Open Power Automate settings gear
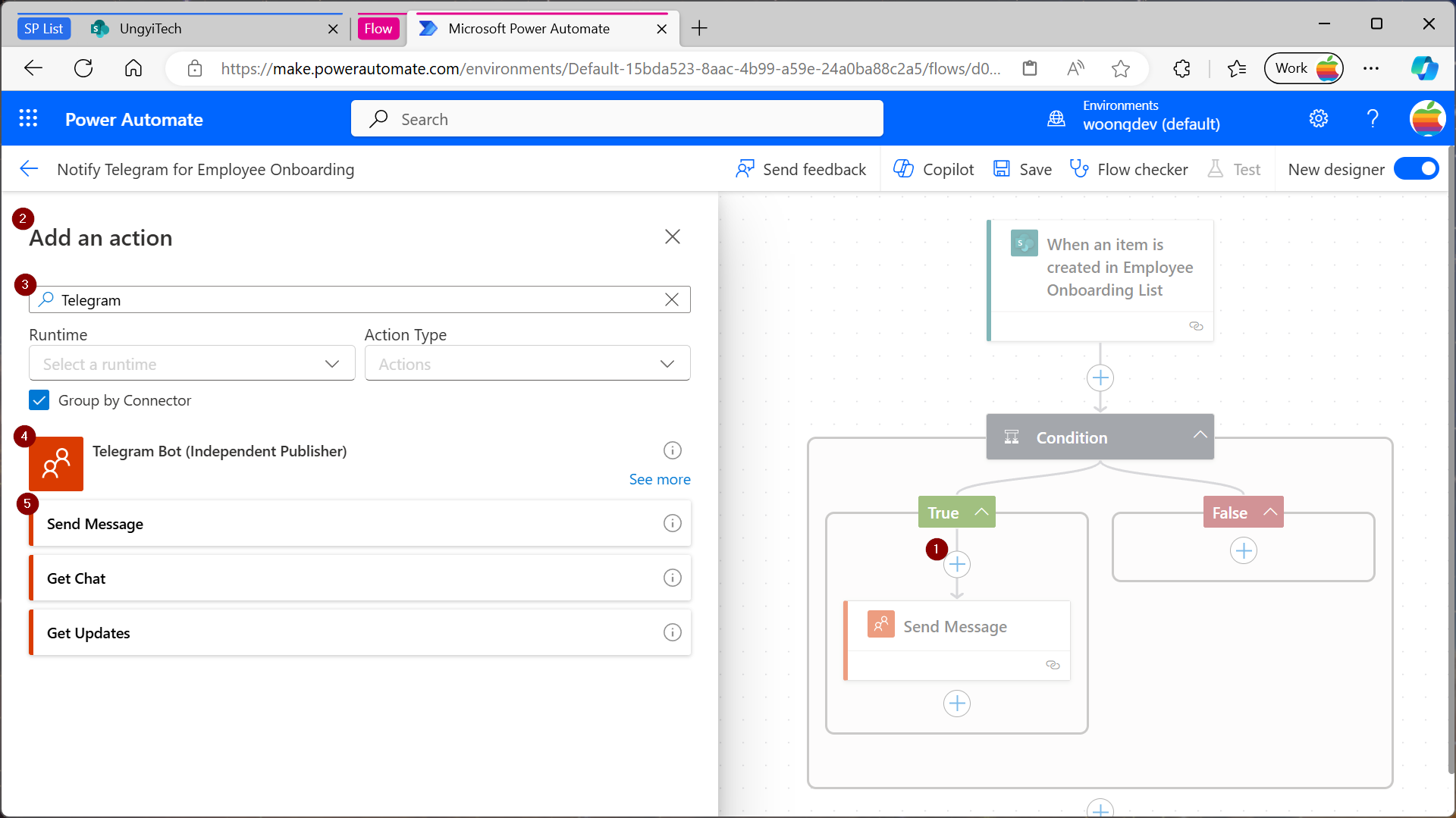The height and width of the screenshot is (818, 1456). [1319, 118]
